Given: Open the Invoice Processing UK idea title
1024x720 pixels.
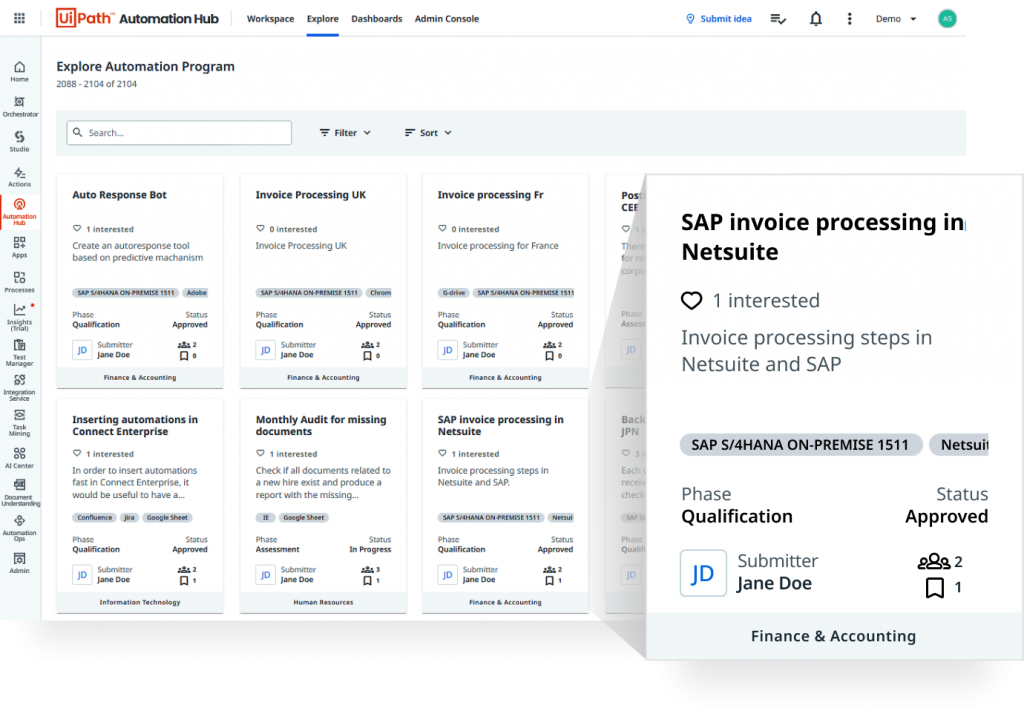Looking at the screenshot, I should tap(311, 195).
